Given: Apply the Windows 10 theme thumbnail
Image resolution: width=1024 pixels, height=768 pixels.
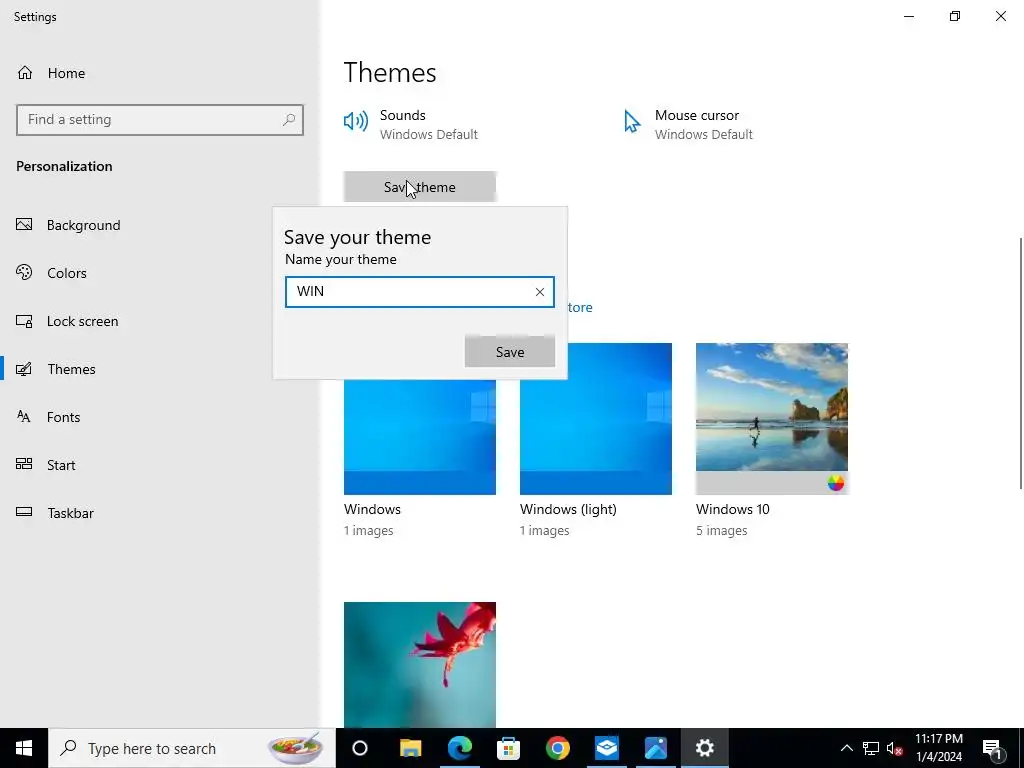Looking at the screenshot, I should (x=772, y=419).
